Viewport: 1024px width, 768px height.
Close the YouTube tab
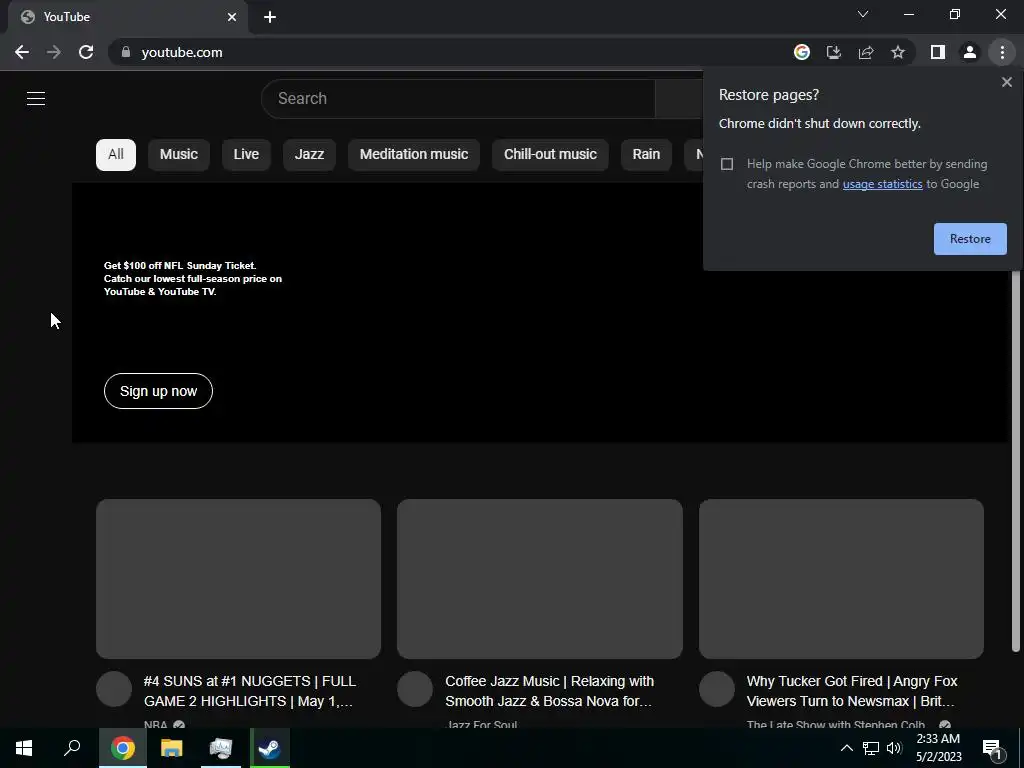232,17
